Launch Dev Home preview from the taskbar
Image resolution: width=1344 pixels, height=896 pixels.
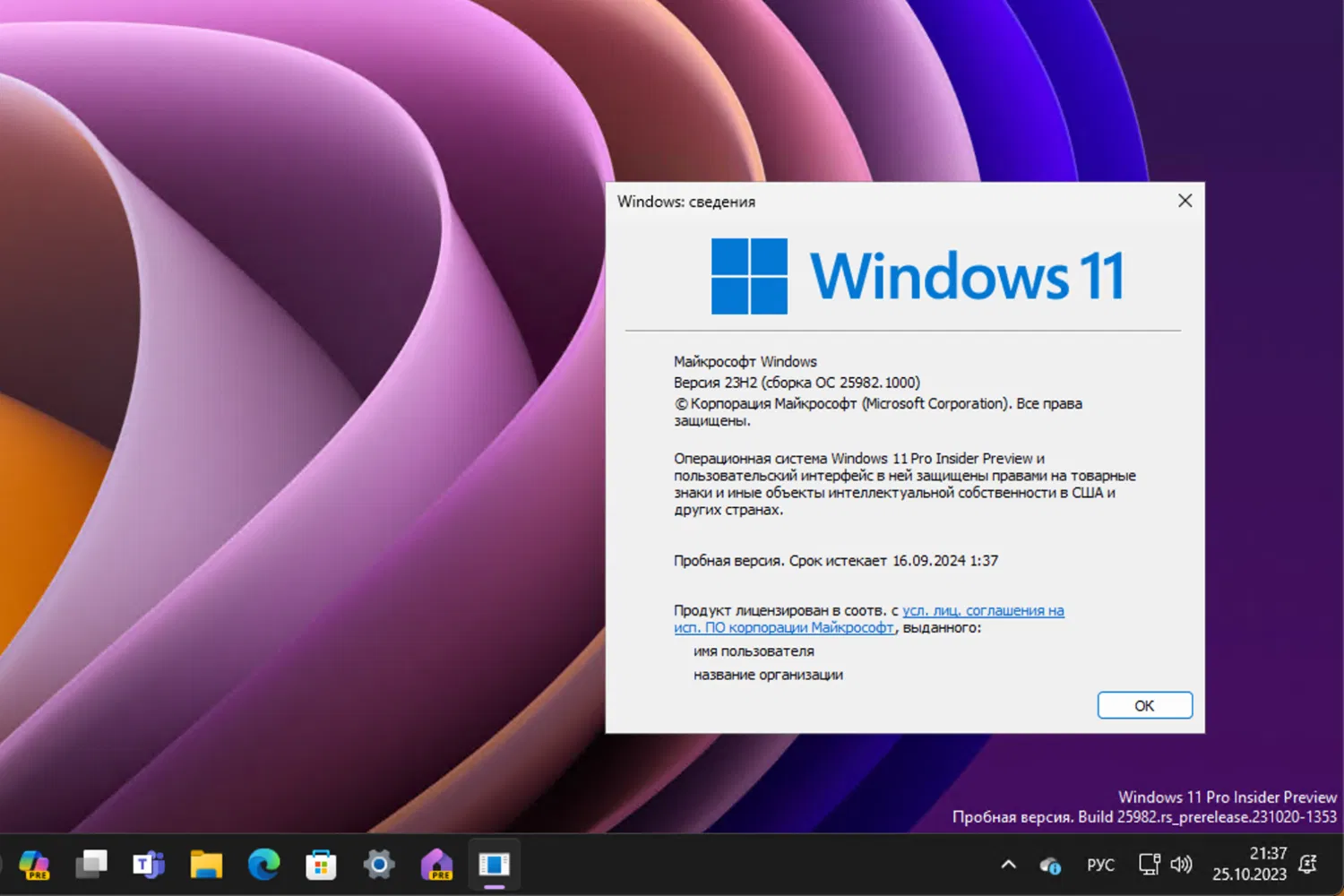(x=437, y=865)
